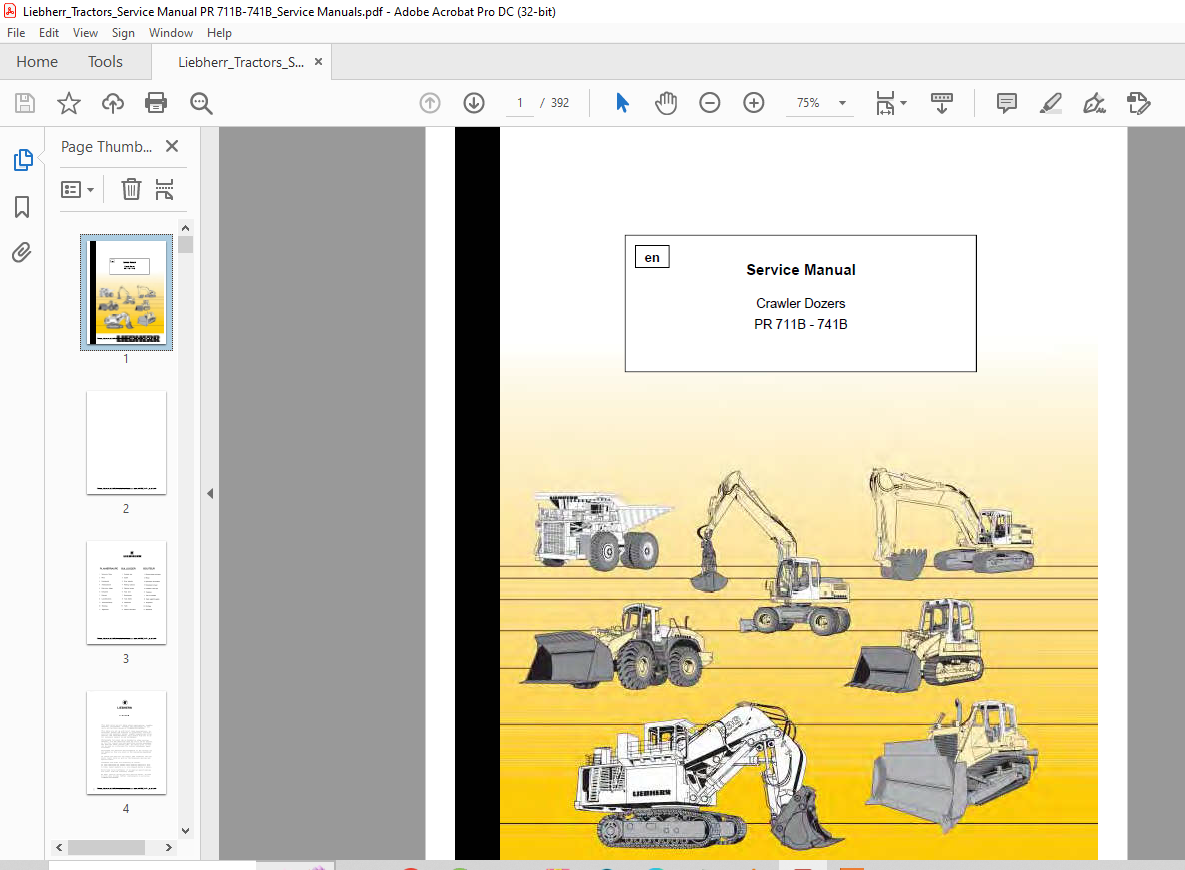Print the document with the printer icon
Image resolution: width=1185 pixels, height=870 pixels.
coord(156,103)
